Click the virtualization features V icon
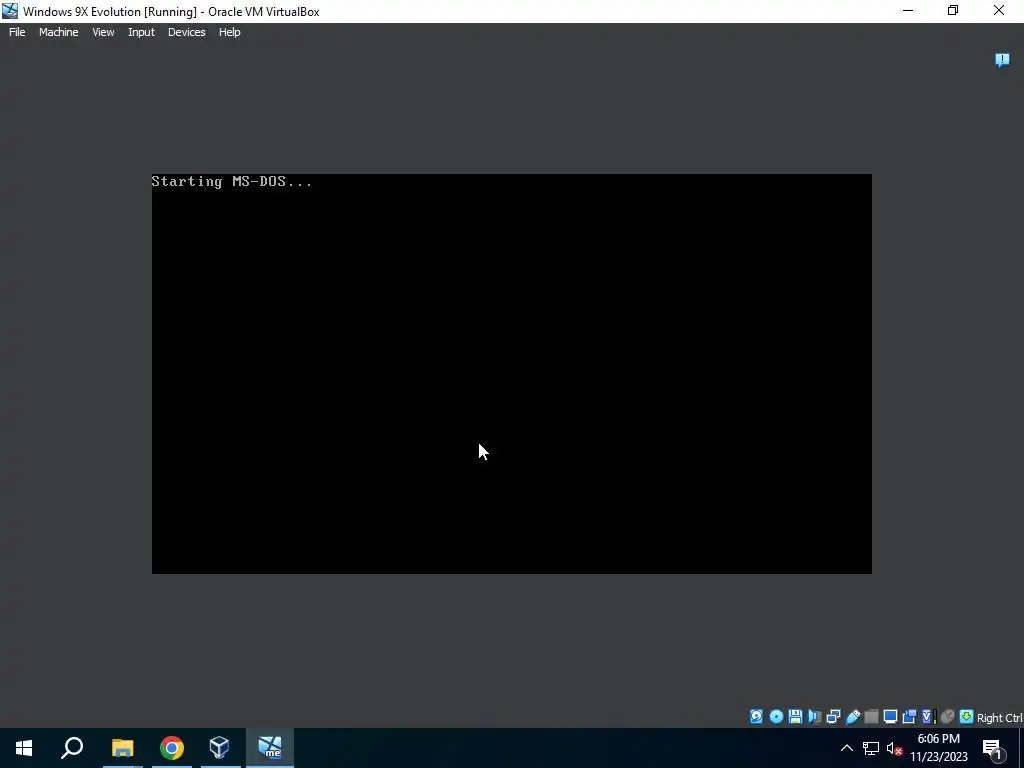 click(928, 716)
